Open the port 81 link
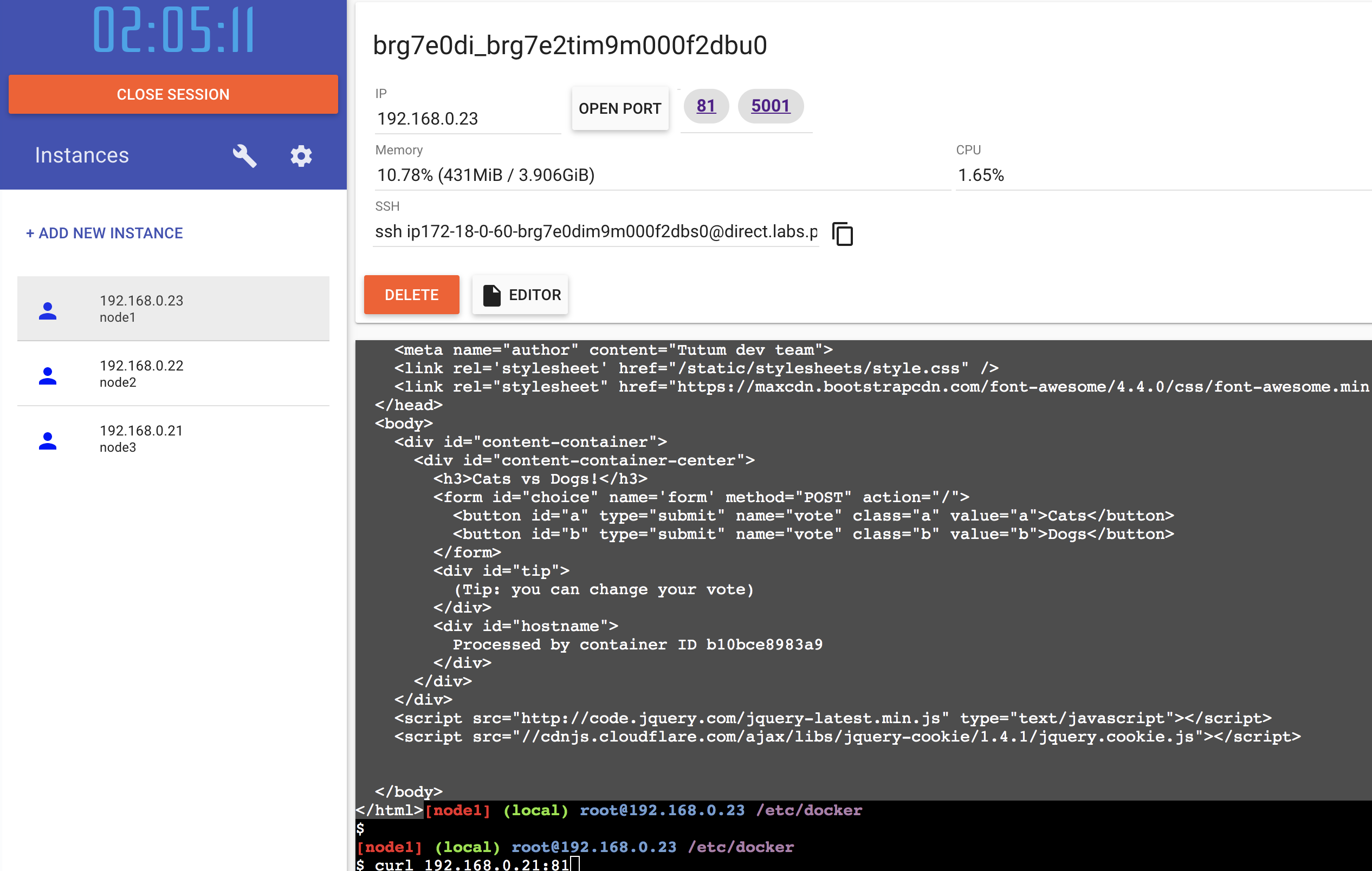The width and height of the screenshot is (1372, 871). click(x=706, y=106)
